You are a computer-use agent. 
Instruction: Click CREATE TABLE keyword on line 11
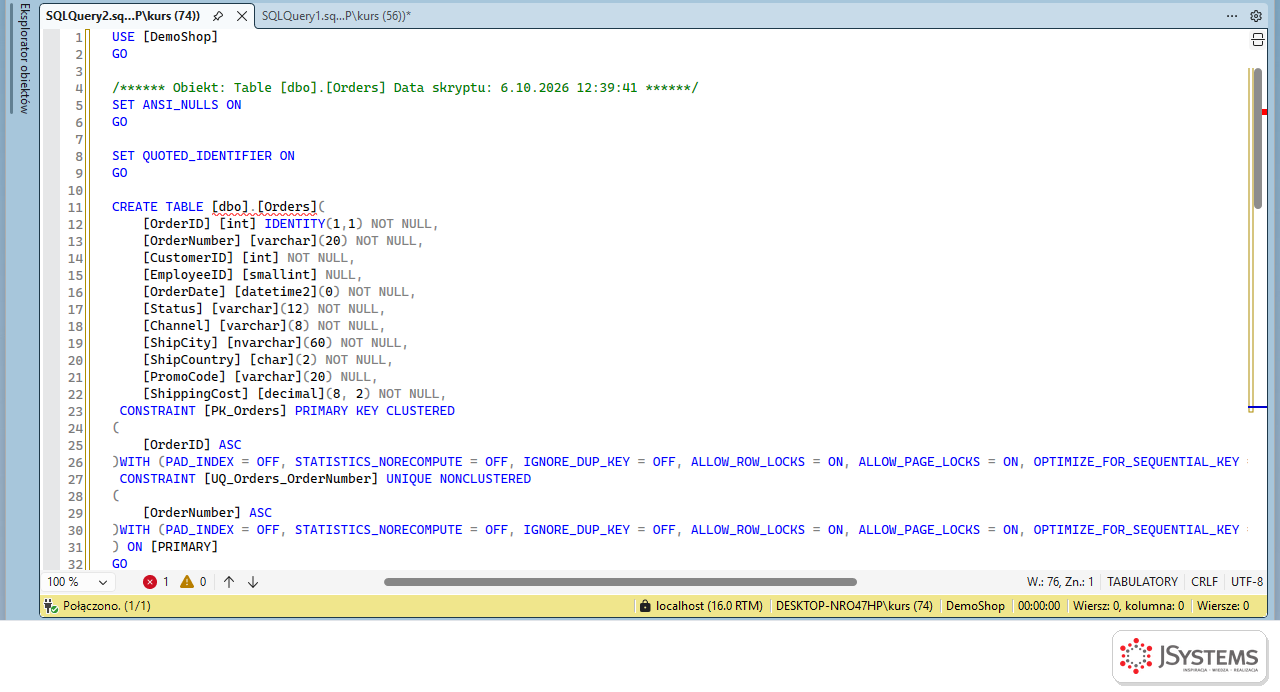tap(158, 207)
